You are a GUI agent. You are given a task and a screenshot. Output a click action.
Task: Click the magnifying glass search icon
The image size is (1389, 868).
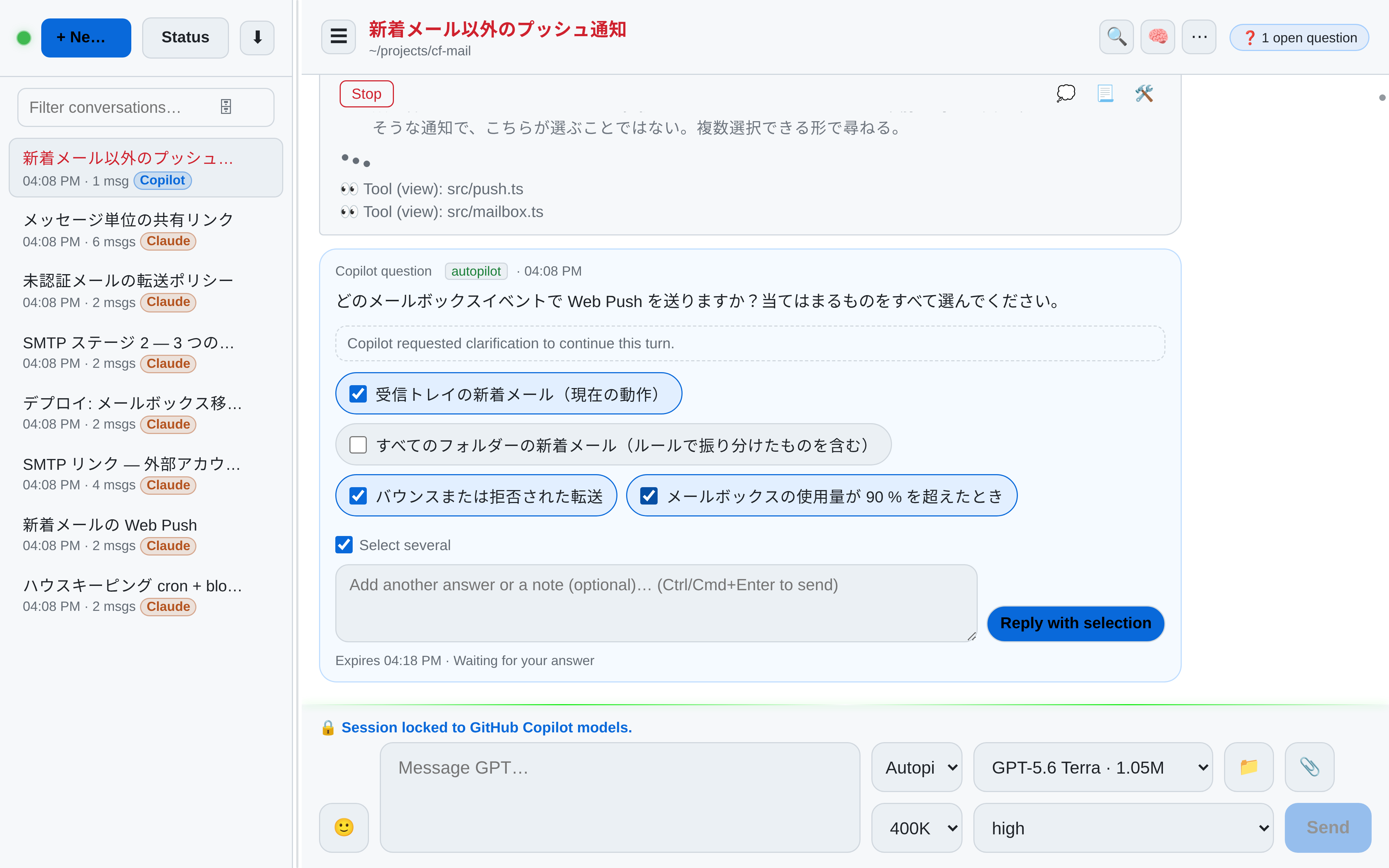pos(1116,37)
